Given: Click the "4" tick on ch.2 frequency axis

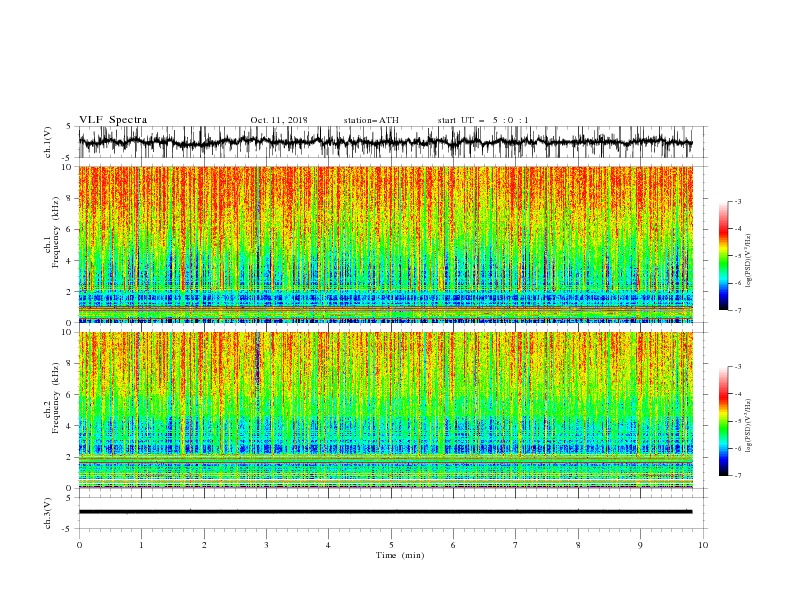Looking at the screenshot, I should pos(70,426).
